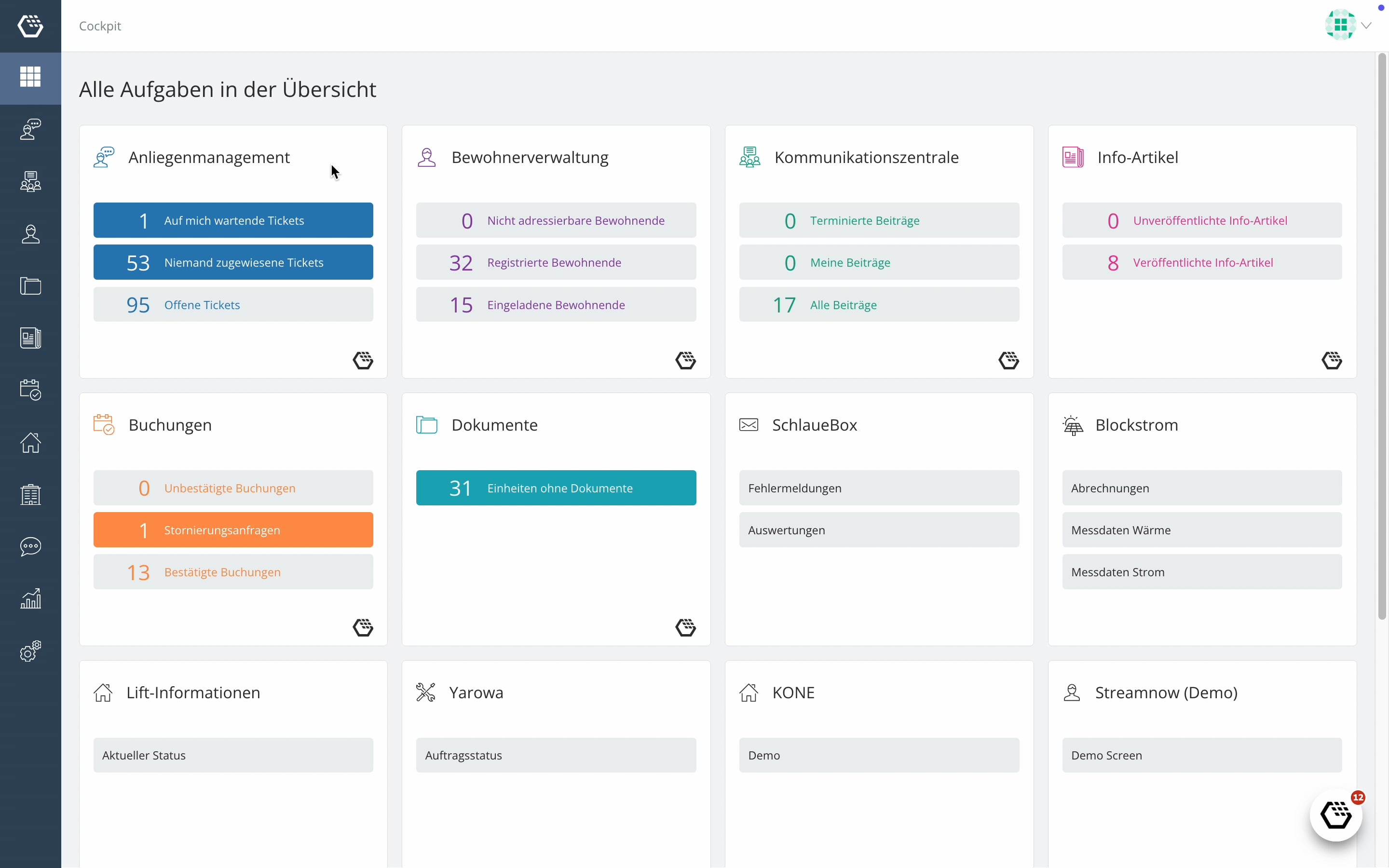Select the 'Stornierungsanfragen' booking tile

[x=233, y=530]
